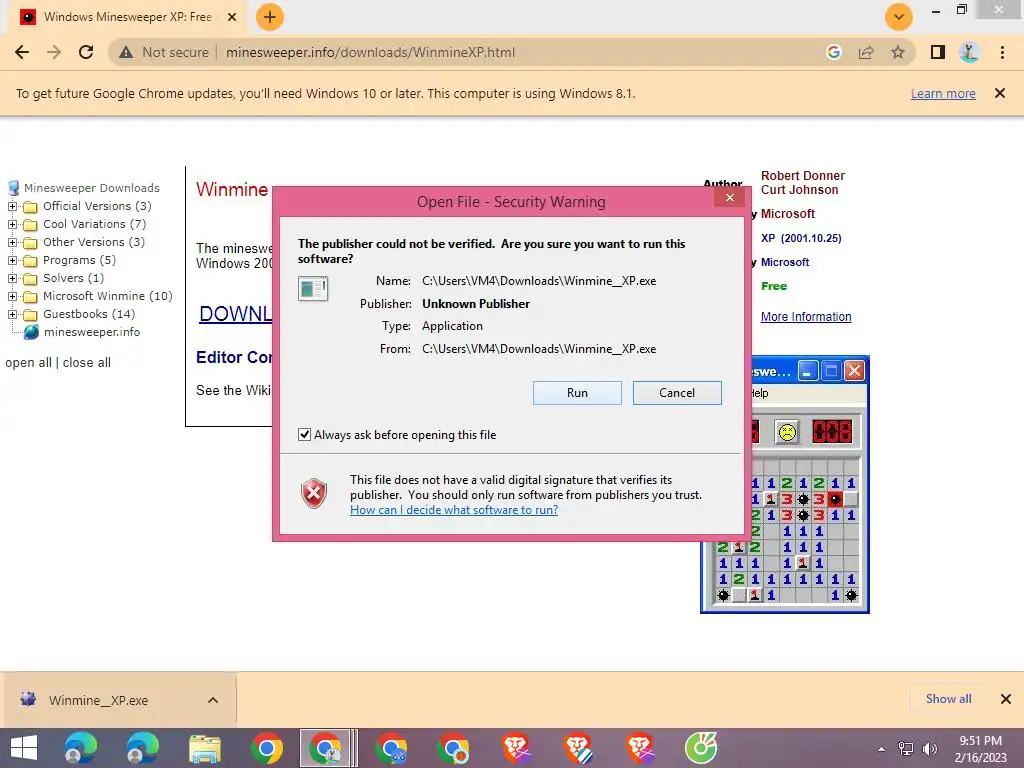Screen dimensions: 1024x768
Task: Open the first Brave browser taskbar icon
Action: pyautogui.click(x=517, y=748)
